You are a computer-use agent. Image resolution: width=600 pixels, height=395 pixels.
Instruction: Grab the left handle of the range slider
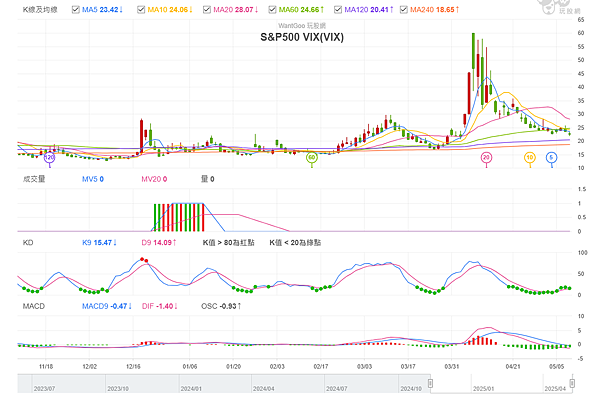coord(430,383)
